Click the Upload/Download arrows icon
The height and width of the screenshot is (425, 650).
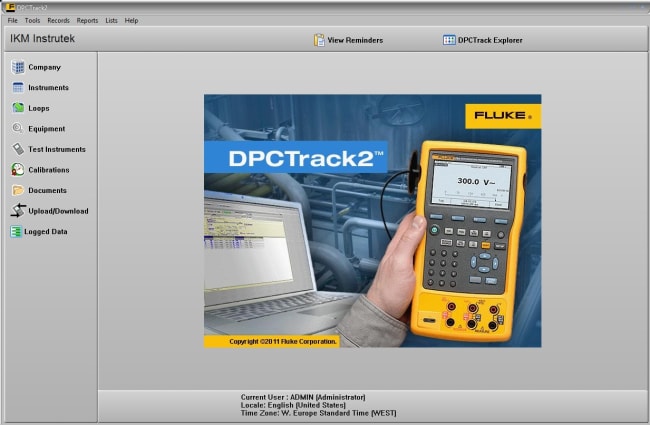tap(18, 211)
